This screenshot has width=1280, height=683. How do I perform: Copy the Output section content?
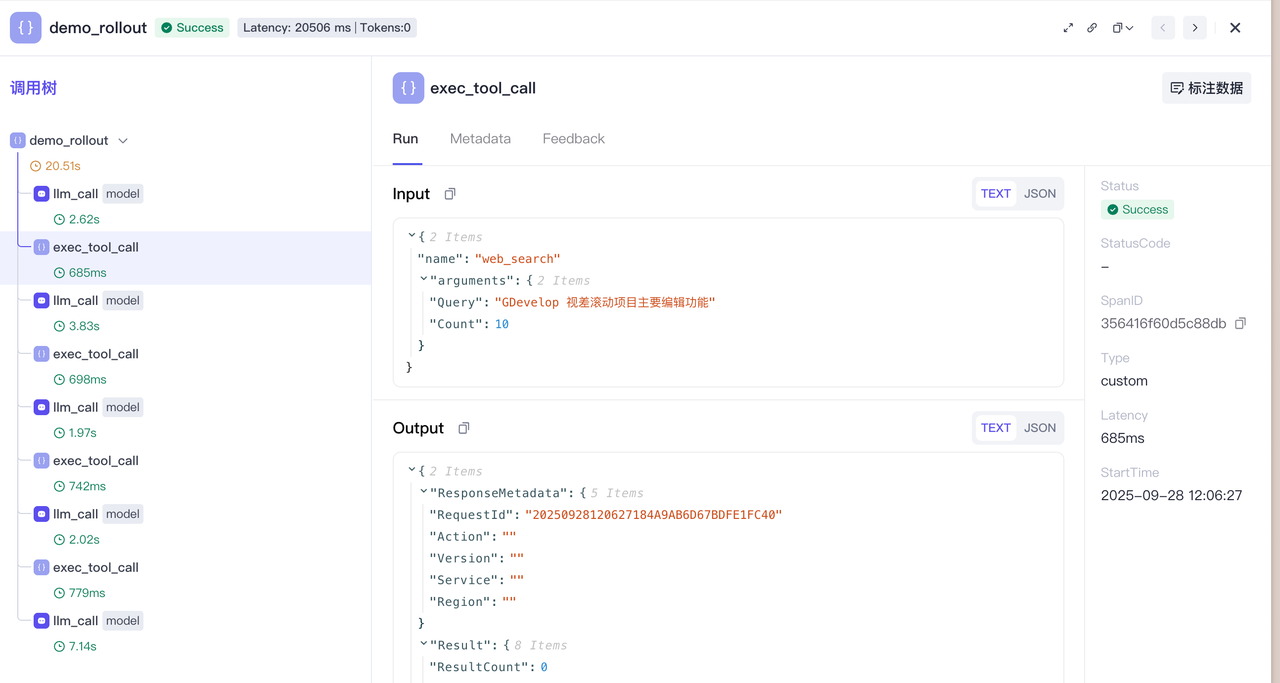(x=464, y=428)
